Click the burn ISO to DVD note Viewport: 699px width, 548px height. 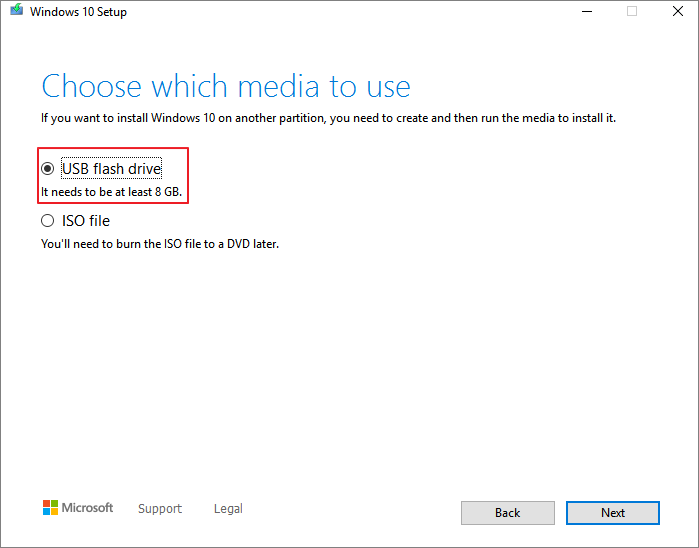point(160,243)
